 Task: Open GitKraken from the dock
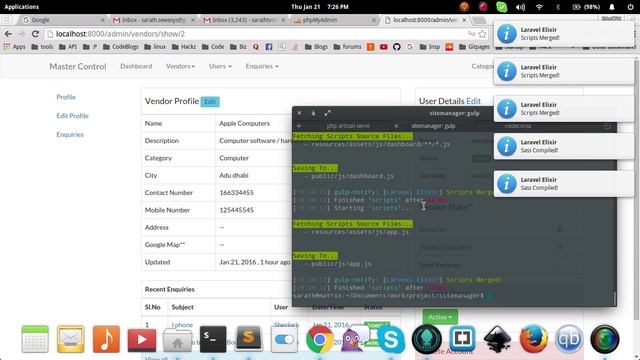(x=427, y=339)
